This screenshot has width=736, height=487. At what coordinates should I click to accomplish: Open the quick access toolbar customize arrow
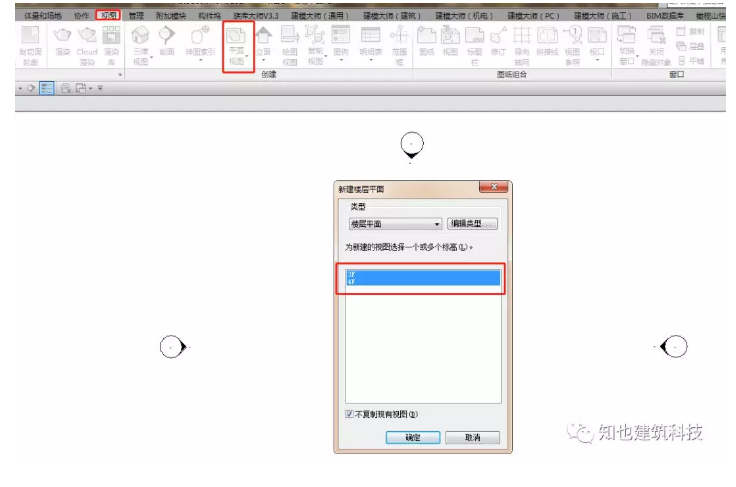100,88
